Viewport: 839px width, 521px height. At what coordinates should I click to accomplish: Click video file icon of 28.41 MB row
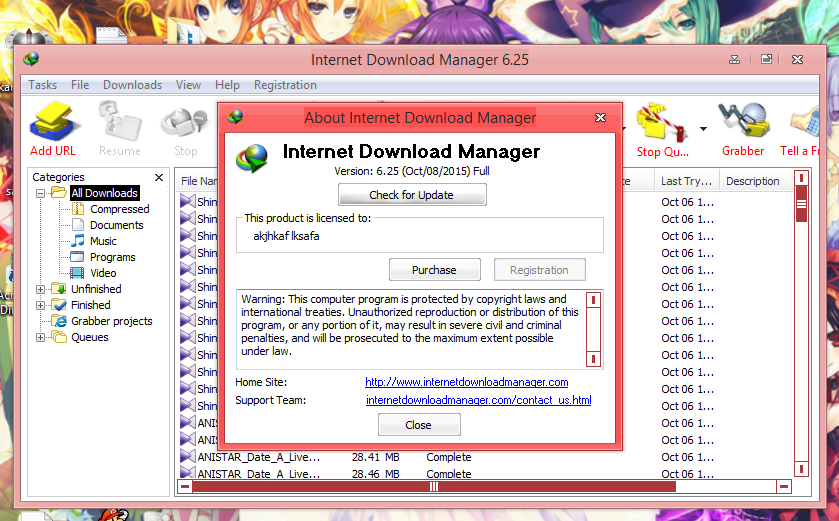[x=187, y=456]
